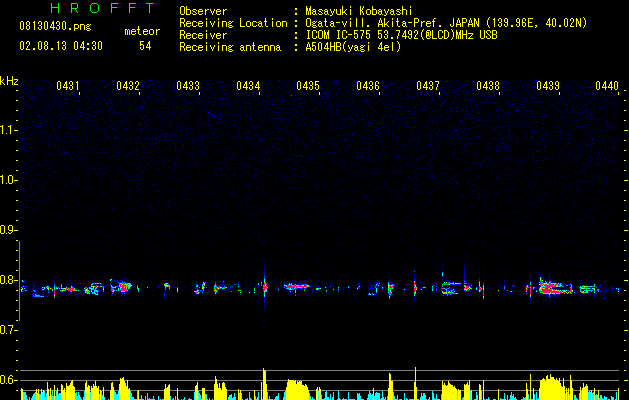This screenshot has width=629, height=400.
Task: Click the 1.1 kHz axis label
Action: pos(9,130)
